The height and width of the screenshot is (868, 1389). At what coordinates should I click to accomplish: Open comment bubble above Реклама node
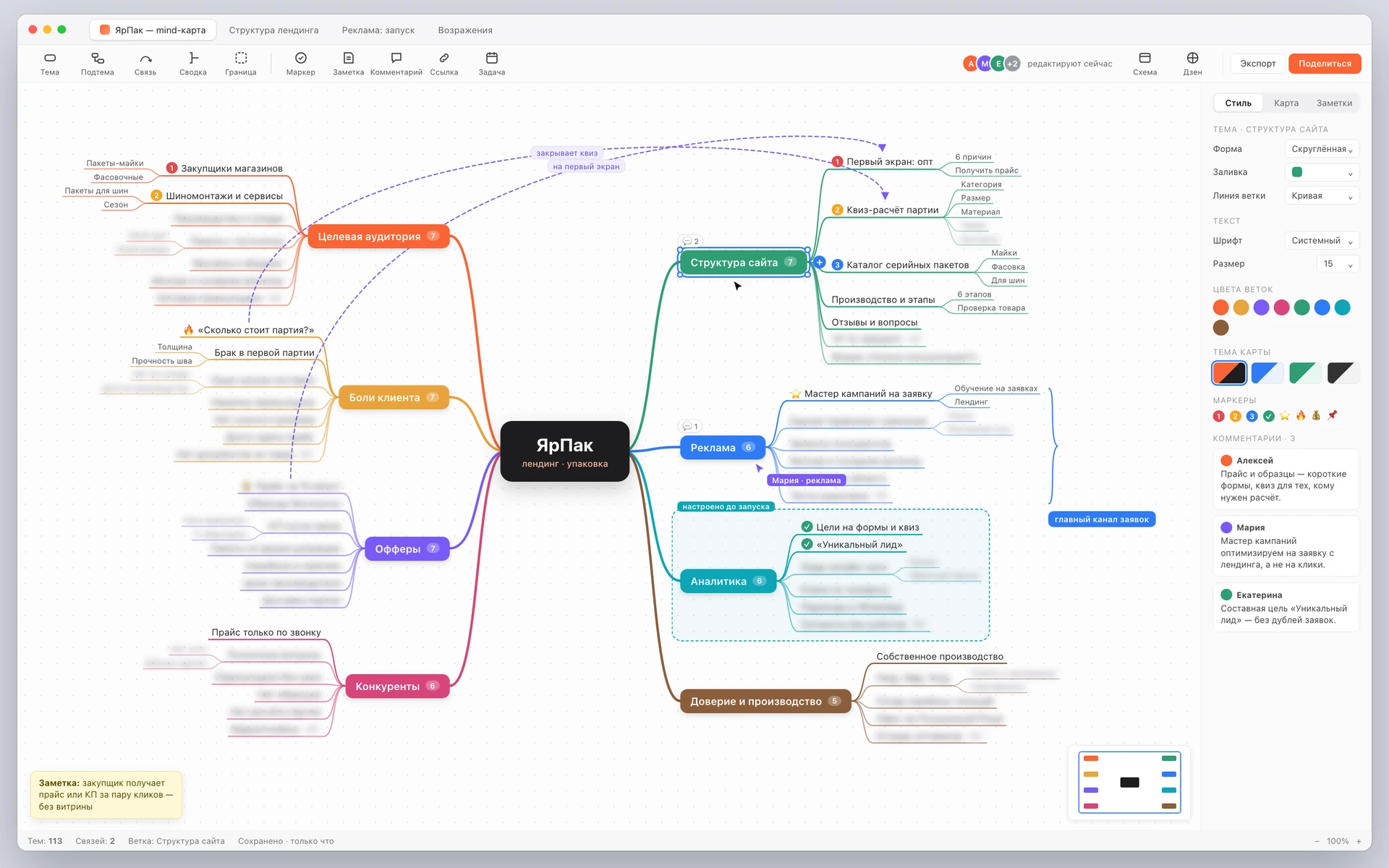click(x=690, y=426)
